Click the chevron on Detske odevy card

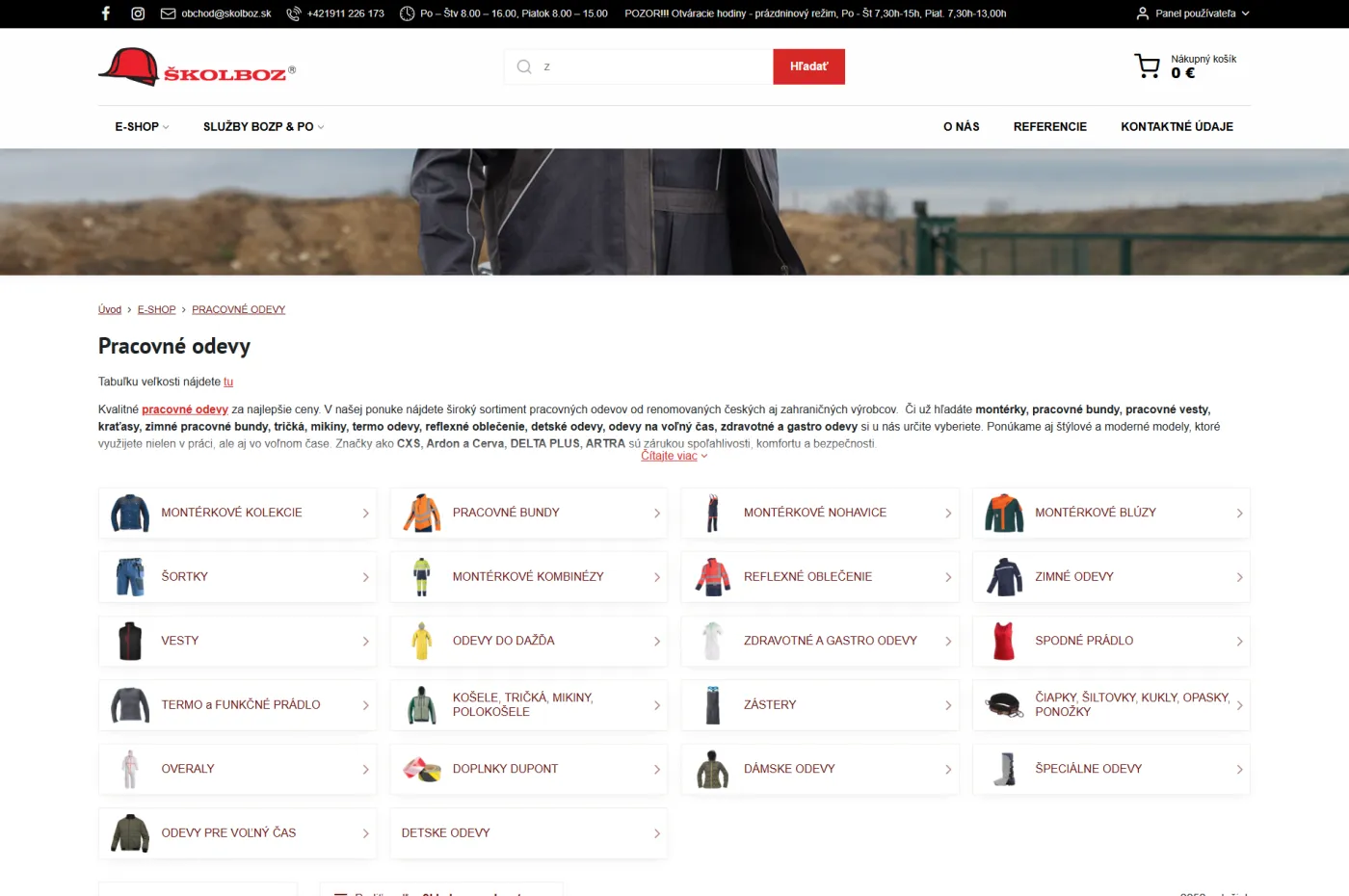pyautogui.click(x=657, y=833)
